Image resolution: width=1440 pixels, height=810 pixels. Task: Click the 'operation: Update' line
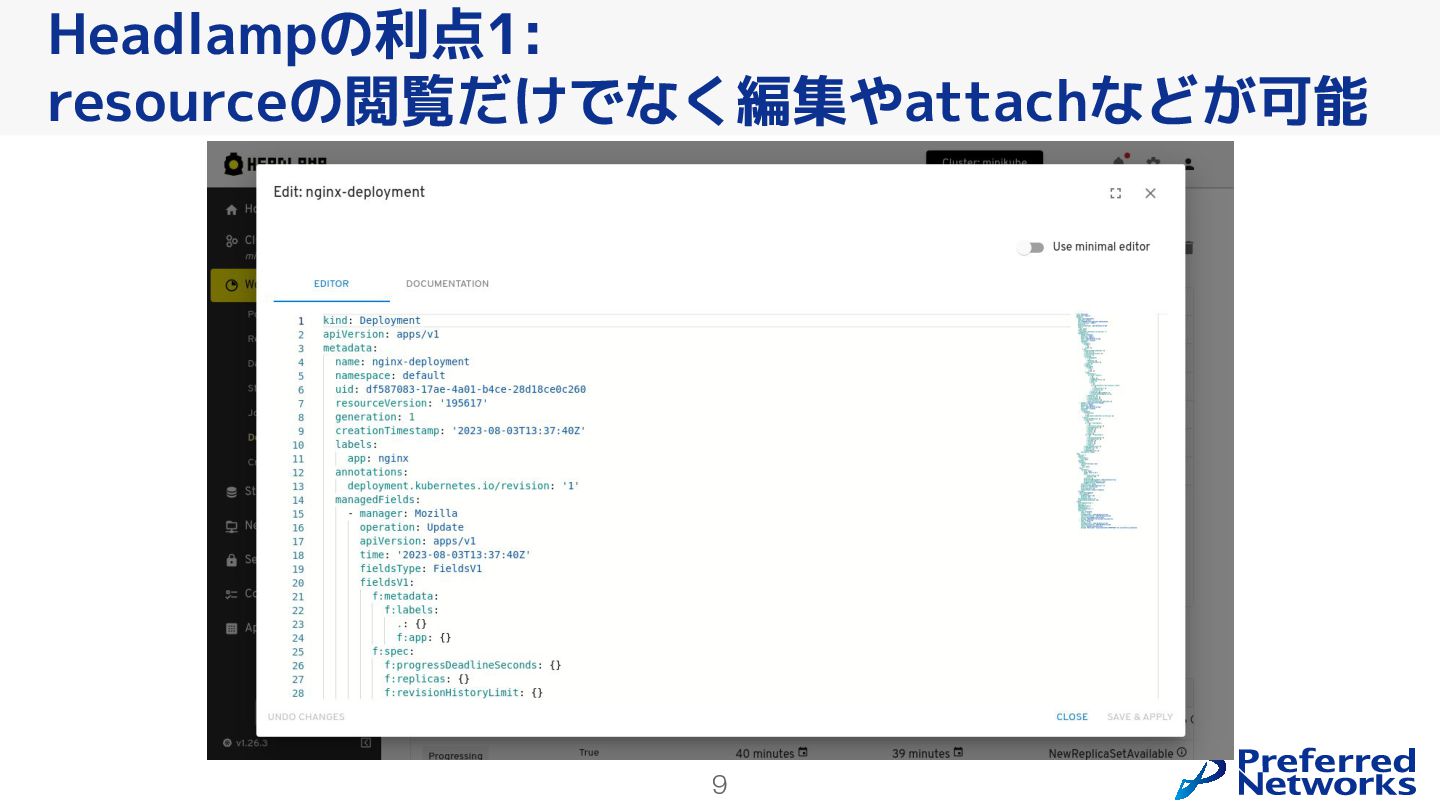(x=412, y=527)
